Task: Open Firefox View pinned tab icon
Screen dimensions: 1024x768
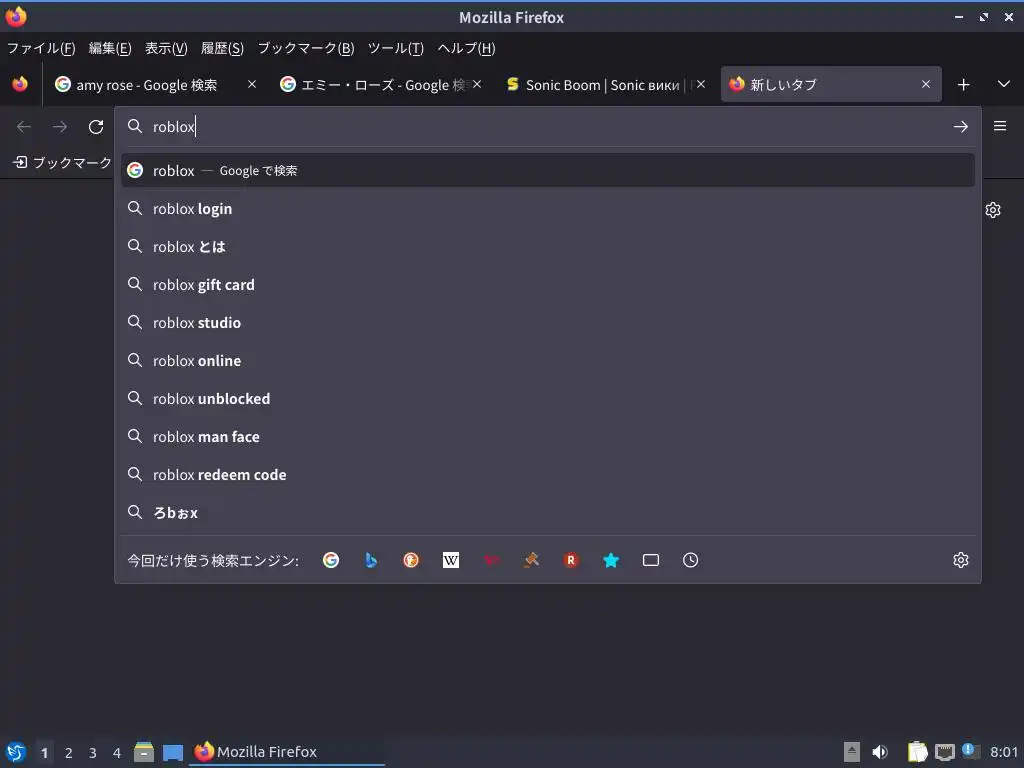Action: [20, 84]
